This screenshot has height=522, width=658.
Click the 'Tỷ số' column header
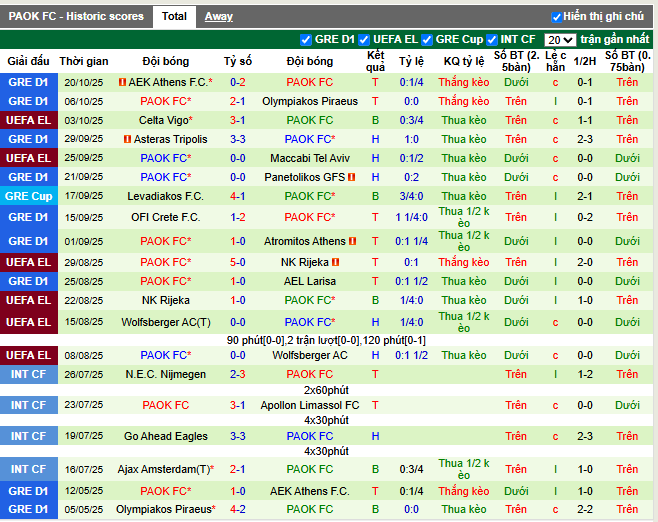[x=237, y=61]
